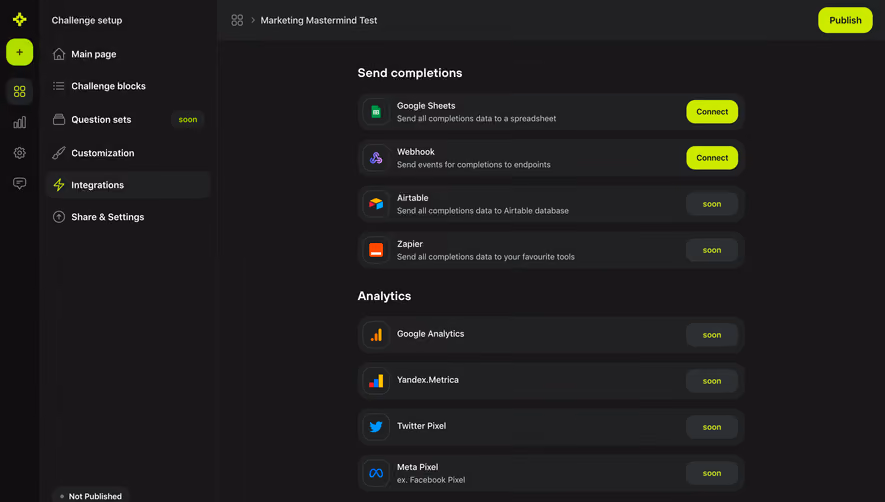Connect Google Sheets integration
885x502 pixels.
(712, 112)
